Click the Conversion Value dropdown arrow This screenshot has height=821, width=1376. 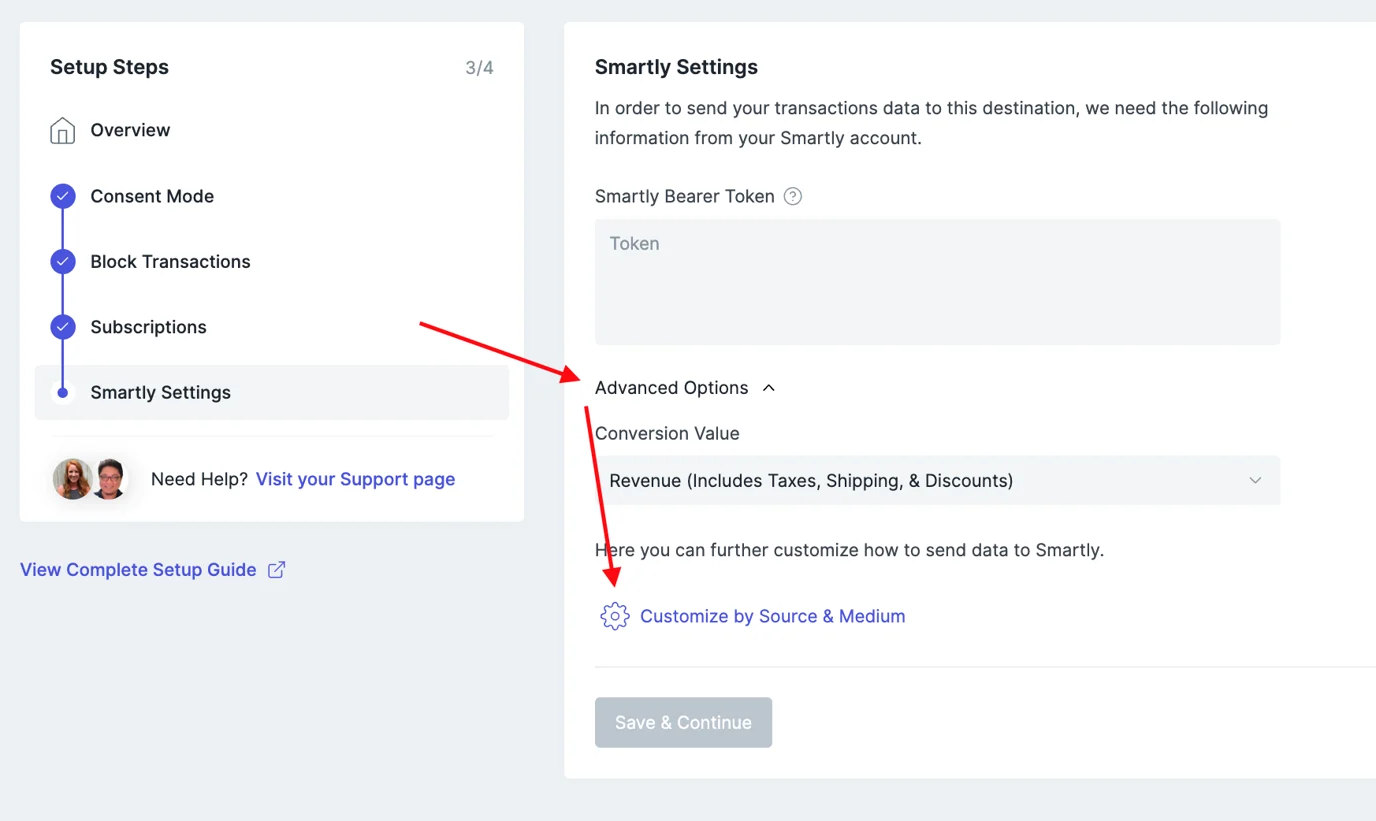tap(1255, 481)
